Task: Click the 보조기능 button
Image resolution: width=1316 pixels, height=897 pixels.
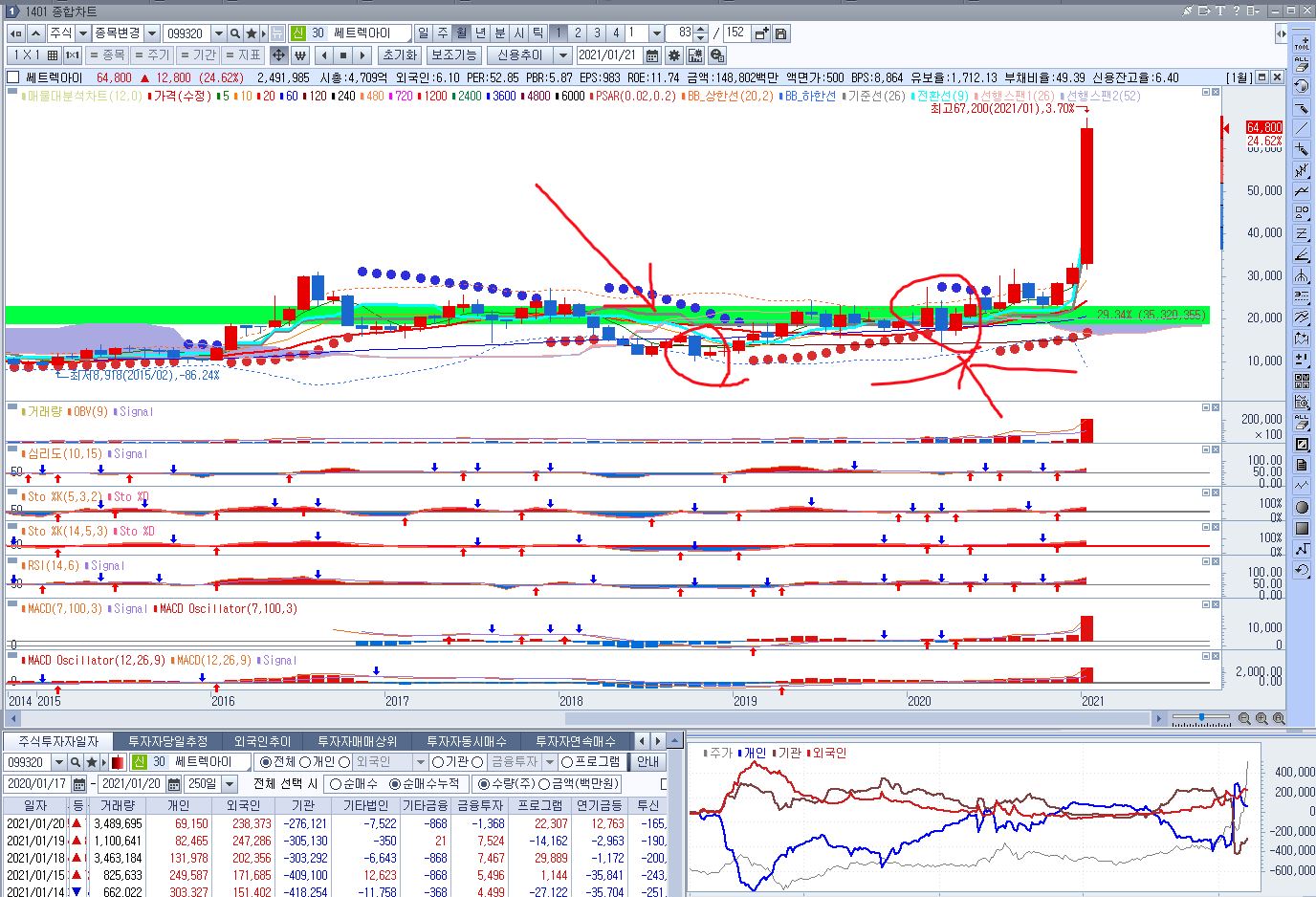Action: click(453, 55)
